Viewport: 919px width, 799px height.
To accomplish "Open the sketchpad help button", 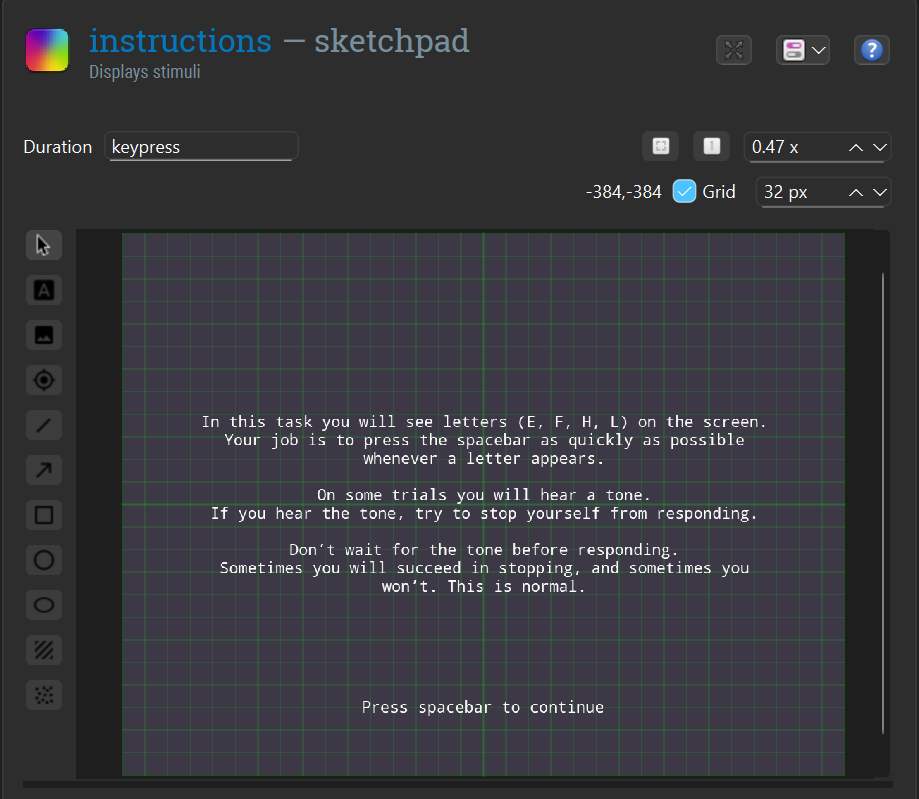I will (x=872, y=50).
